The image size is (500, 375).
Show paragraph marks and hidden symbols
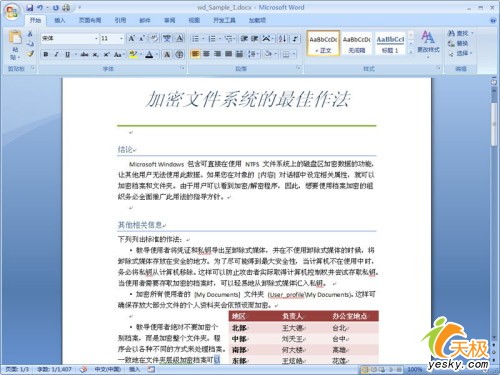pyautogui.click(x=295, y=38)
